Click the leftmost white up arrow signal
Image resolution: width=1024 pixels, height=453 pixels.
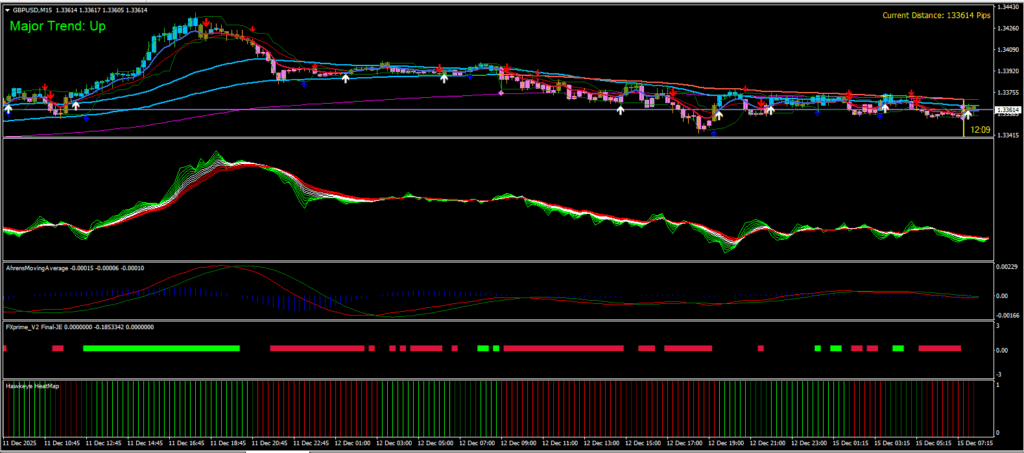click(x=9, y=107)
